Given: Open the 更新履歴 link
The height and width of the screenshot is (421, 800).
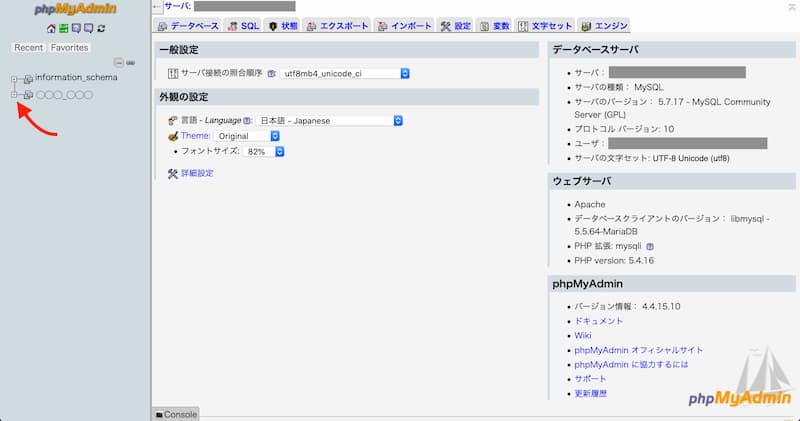Looking at the screenshot, I should (x=591, y=394).
